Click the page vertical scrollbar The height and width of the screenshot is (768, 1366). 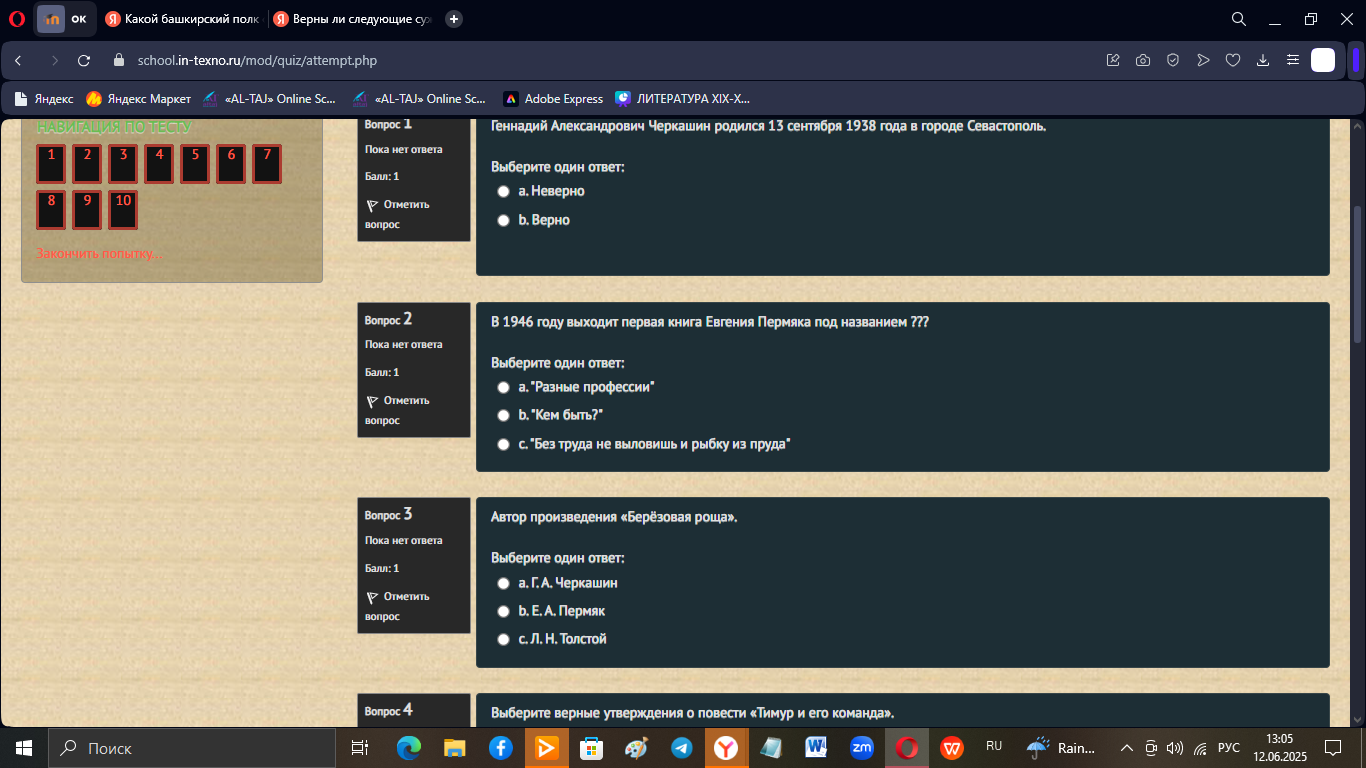click(x=1357, y=274)
